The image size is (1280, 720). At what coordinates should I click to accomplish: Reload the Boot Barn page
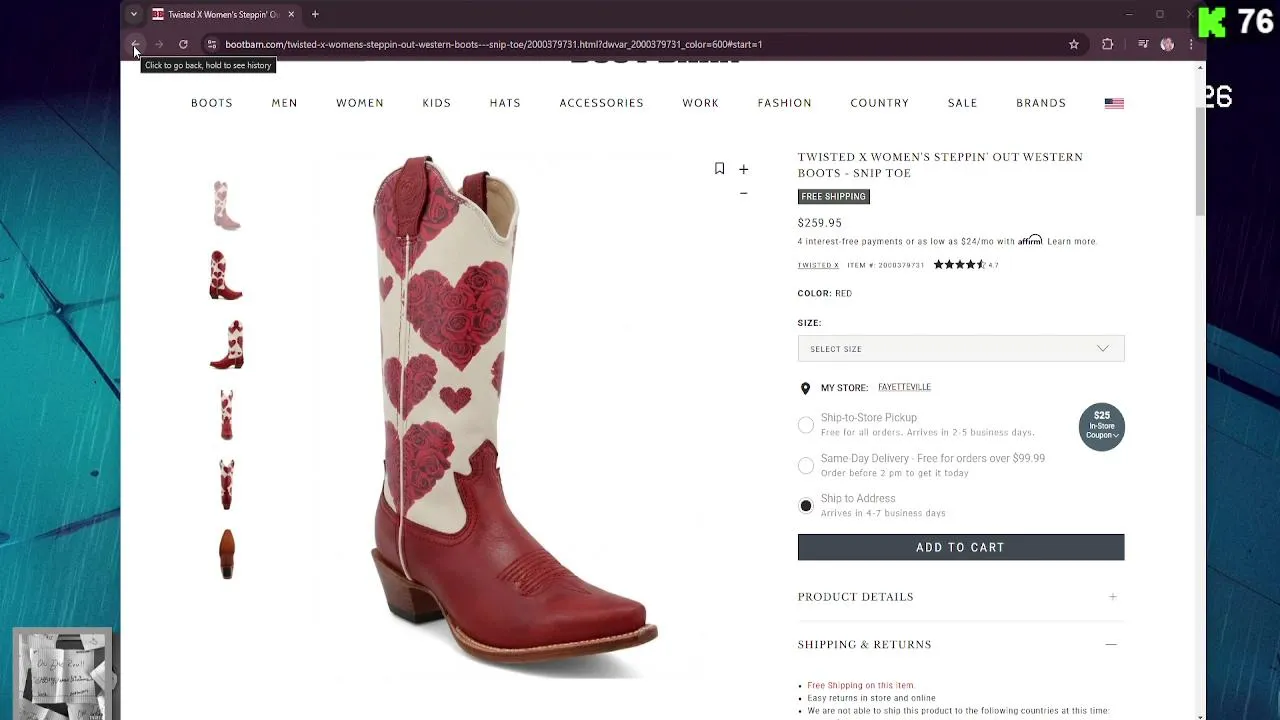click(183, 44)
